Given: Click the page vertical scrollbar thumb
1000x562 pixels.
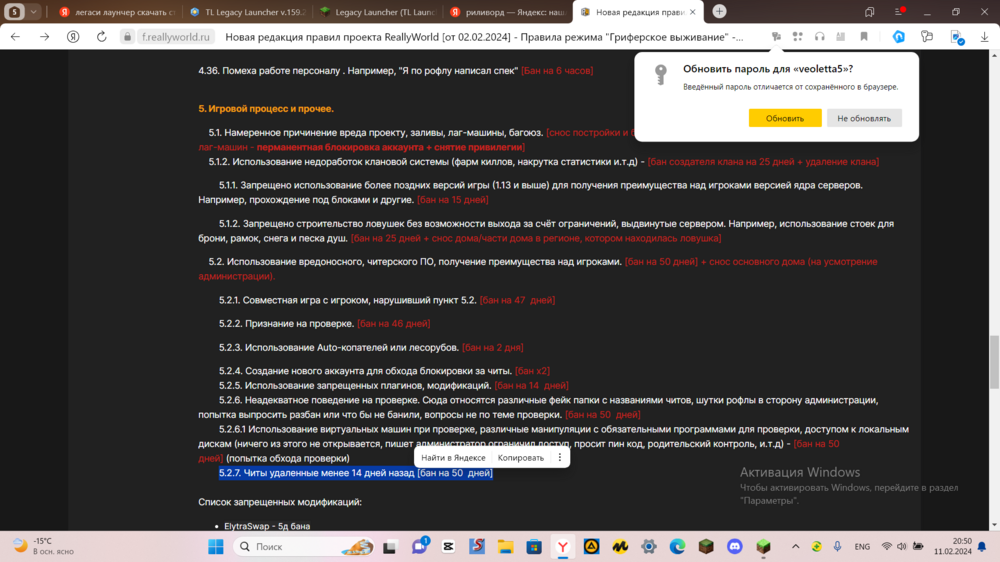Looking at the screenshot, I should click(x=994, y=362).
